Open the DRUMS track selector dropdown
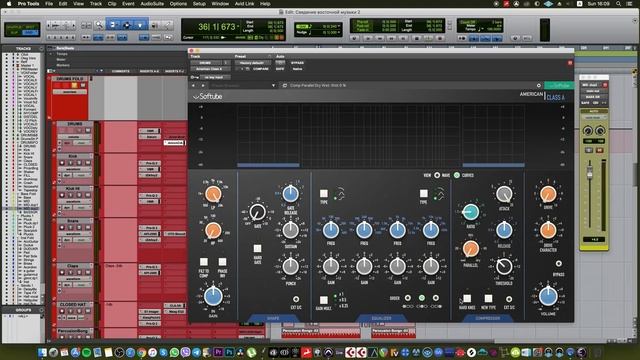 point(206,63)
